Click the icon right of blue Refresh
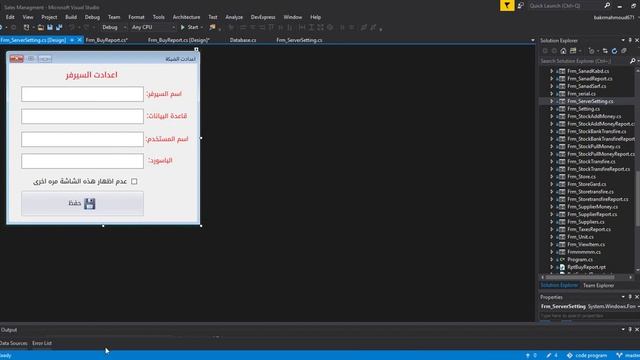This screenshot has height=360, width=640. tap(624, 51)
